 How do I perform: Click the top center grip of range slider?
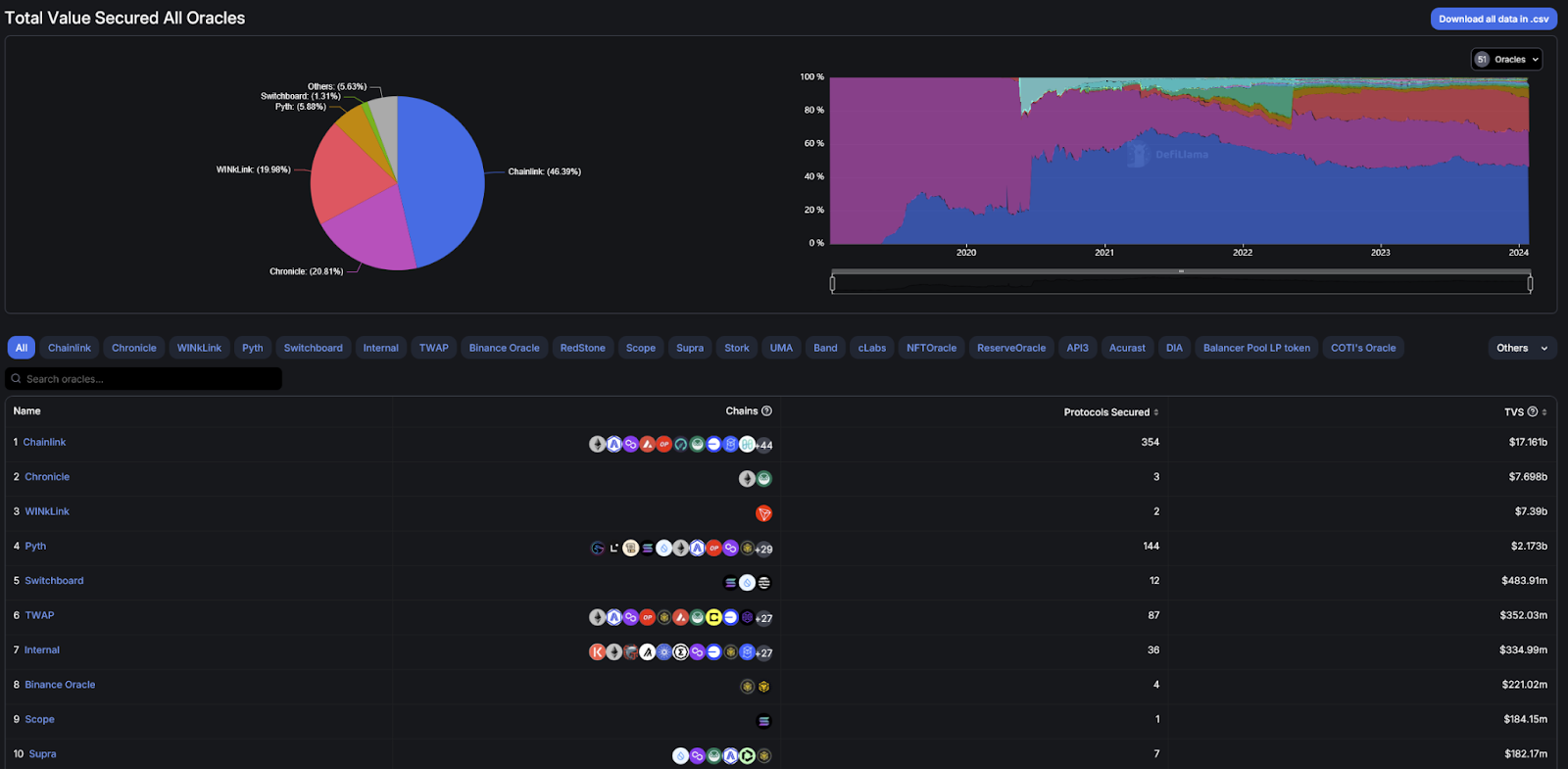point(1181,271)
